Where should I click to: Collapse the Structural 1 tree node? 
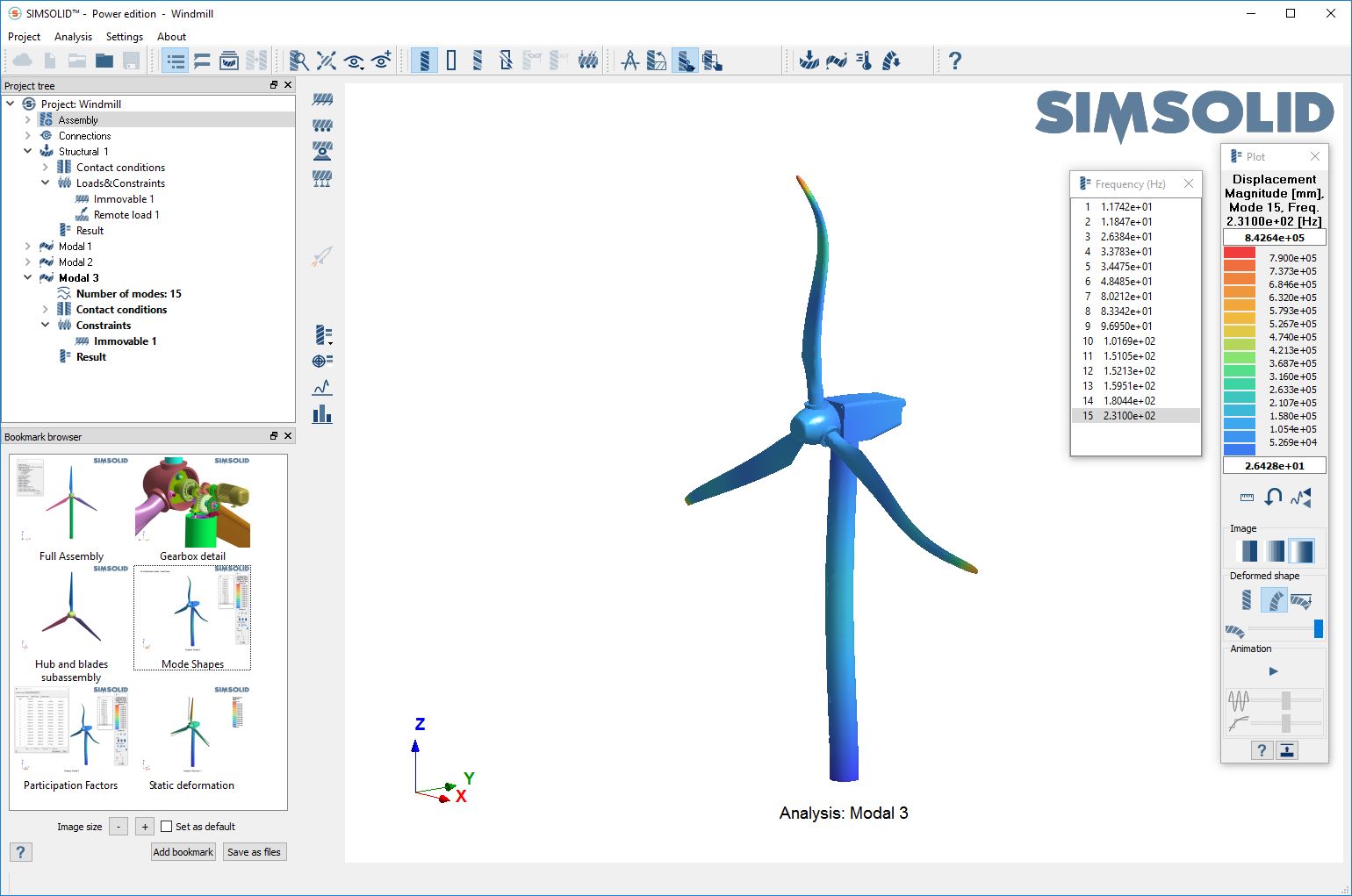27,152
